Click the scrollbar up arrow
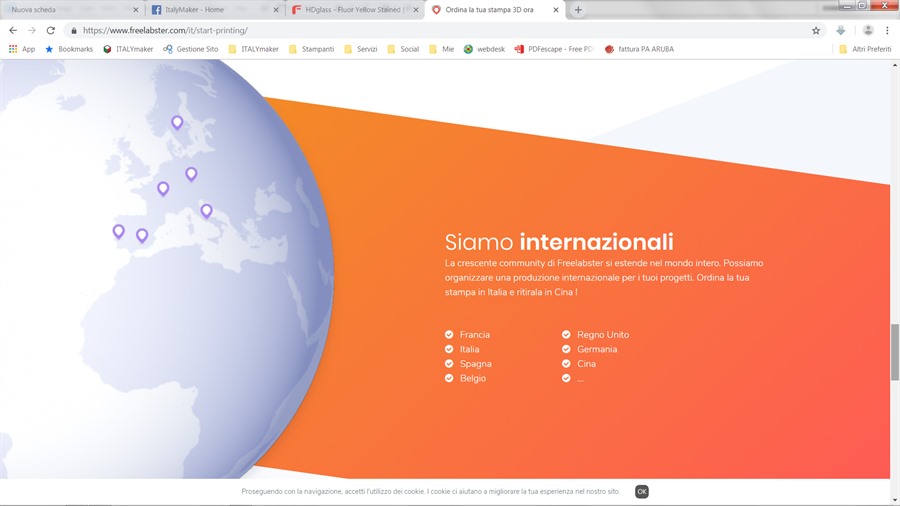 coord(895,65)
